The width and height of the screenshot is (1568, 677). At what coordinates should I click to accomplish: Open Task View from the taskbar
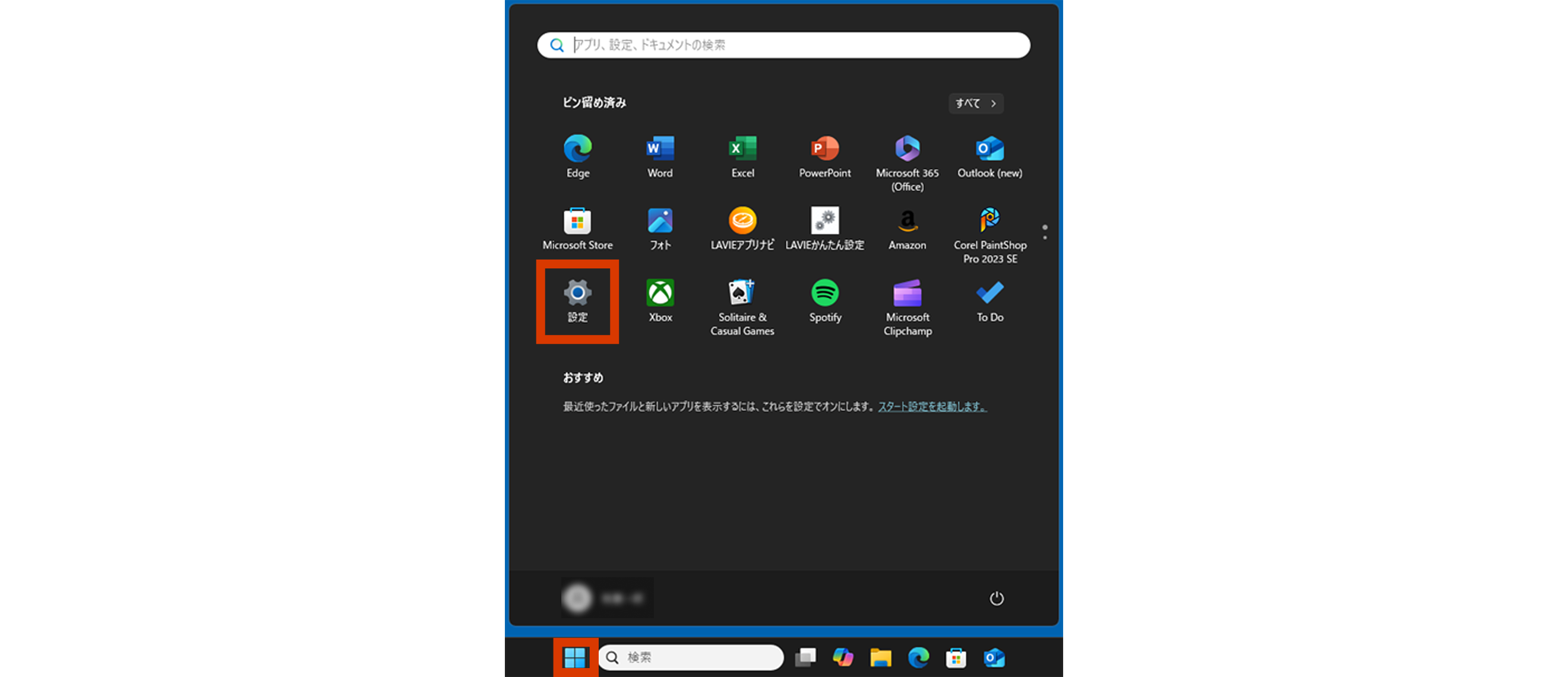click(x=805, y=657)
